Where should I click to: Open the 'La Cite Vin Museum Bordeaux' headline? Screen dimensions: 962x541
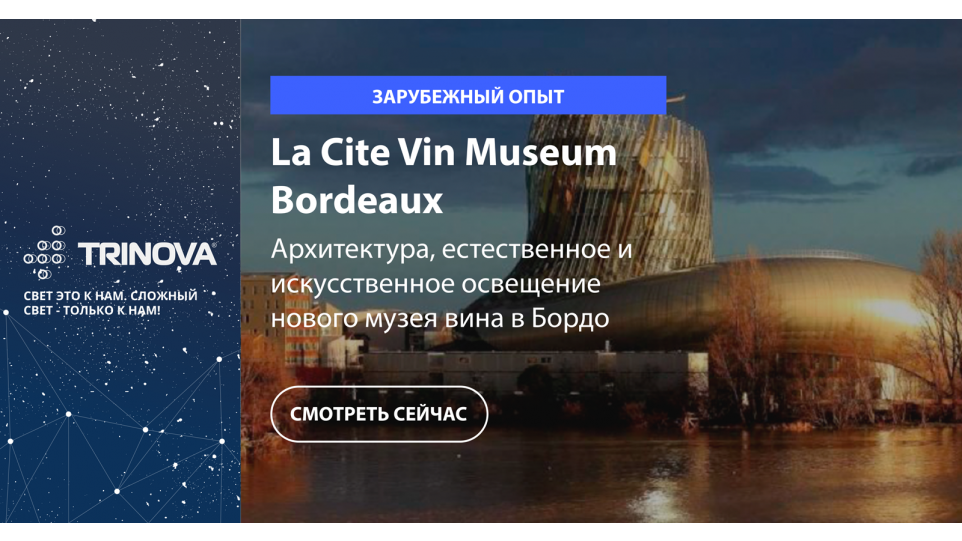click(x=444, y=175)
